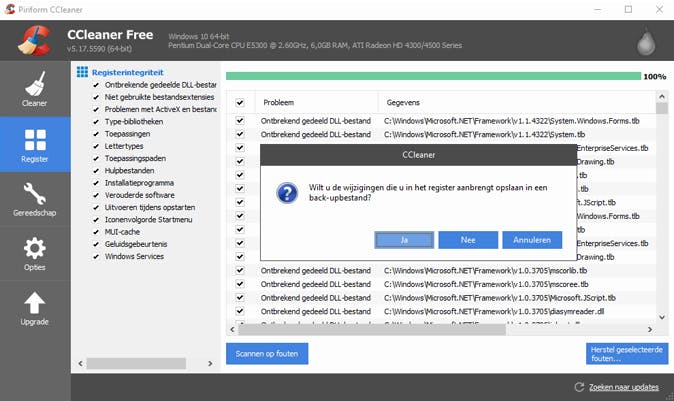Toggle the select-all checkbox in the table header
Screen dimensions: 674x401
[240, 102]
